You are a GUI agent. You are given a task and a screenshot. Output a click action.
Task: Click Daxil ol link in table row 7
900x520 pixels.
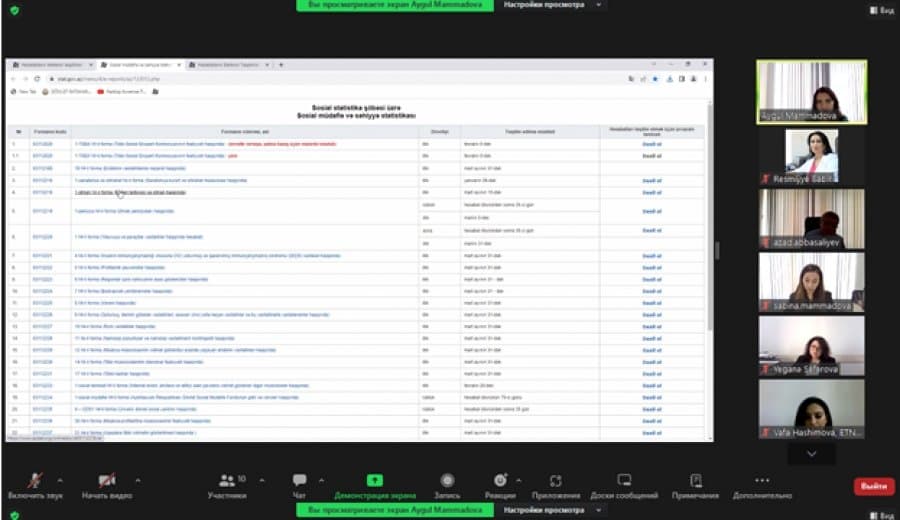point(651,256)
